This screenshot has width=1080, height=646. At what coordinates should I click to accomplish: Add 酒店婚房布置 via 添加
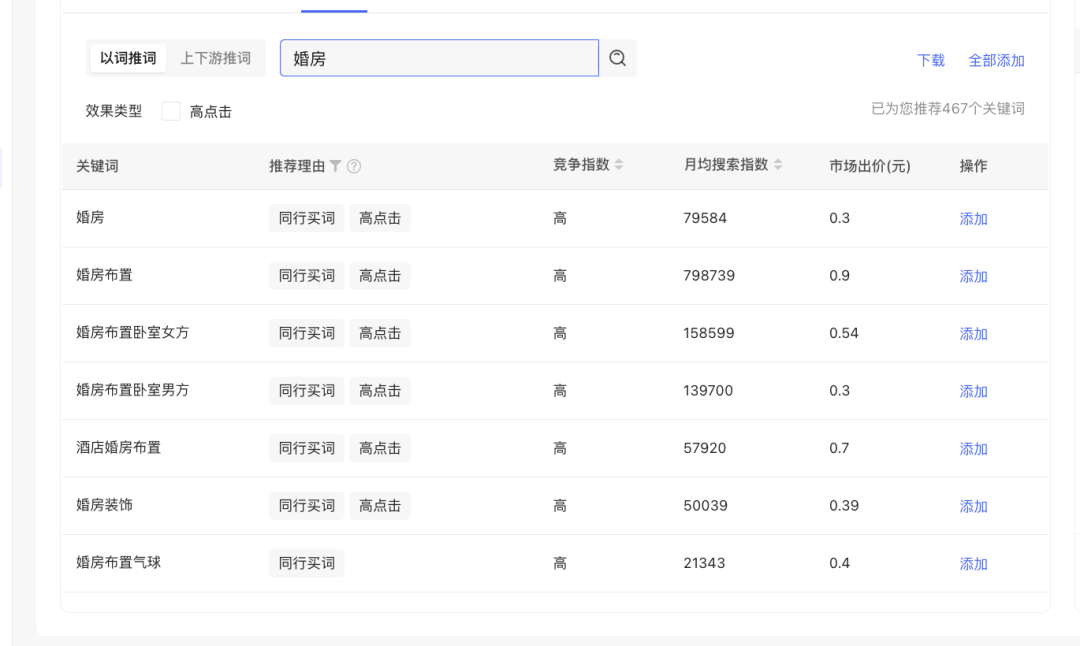coord(973,449)
